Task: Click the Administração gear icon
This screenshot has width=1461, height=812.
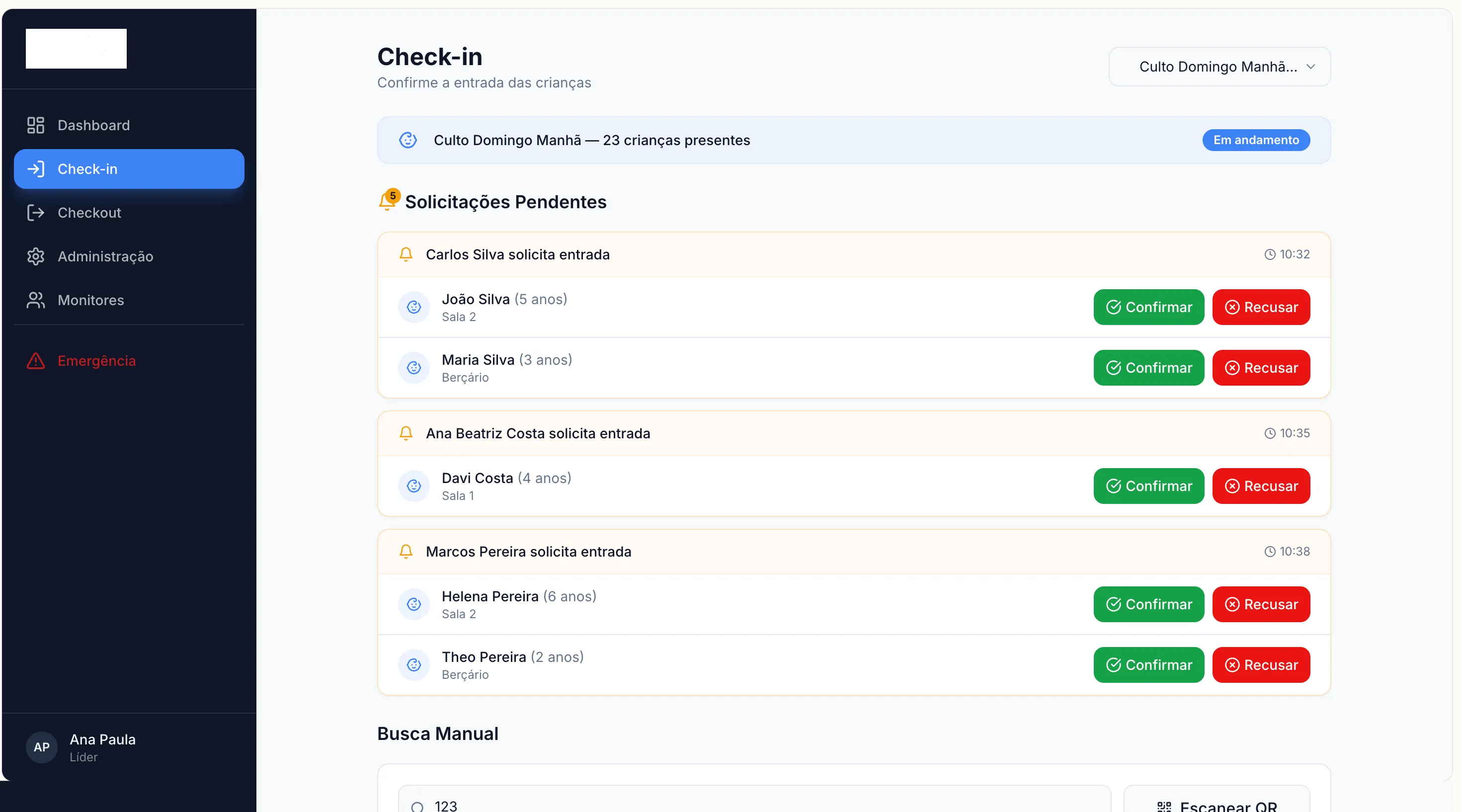Action: [x=36, y=256]
